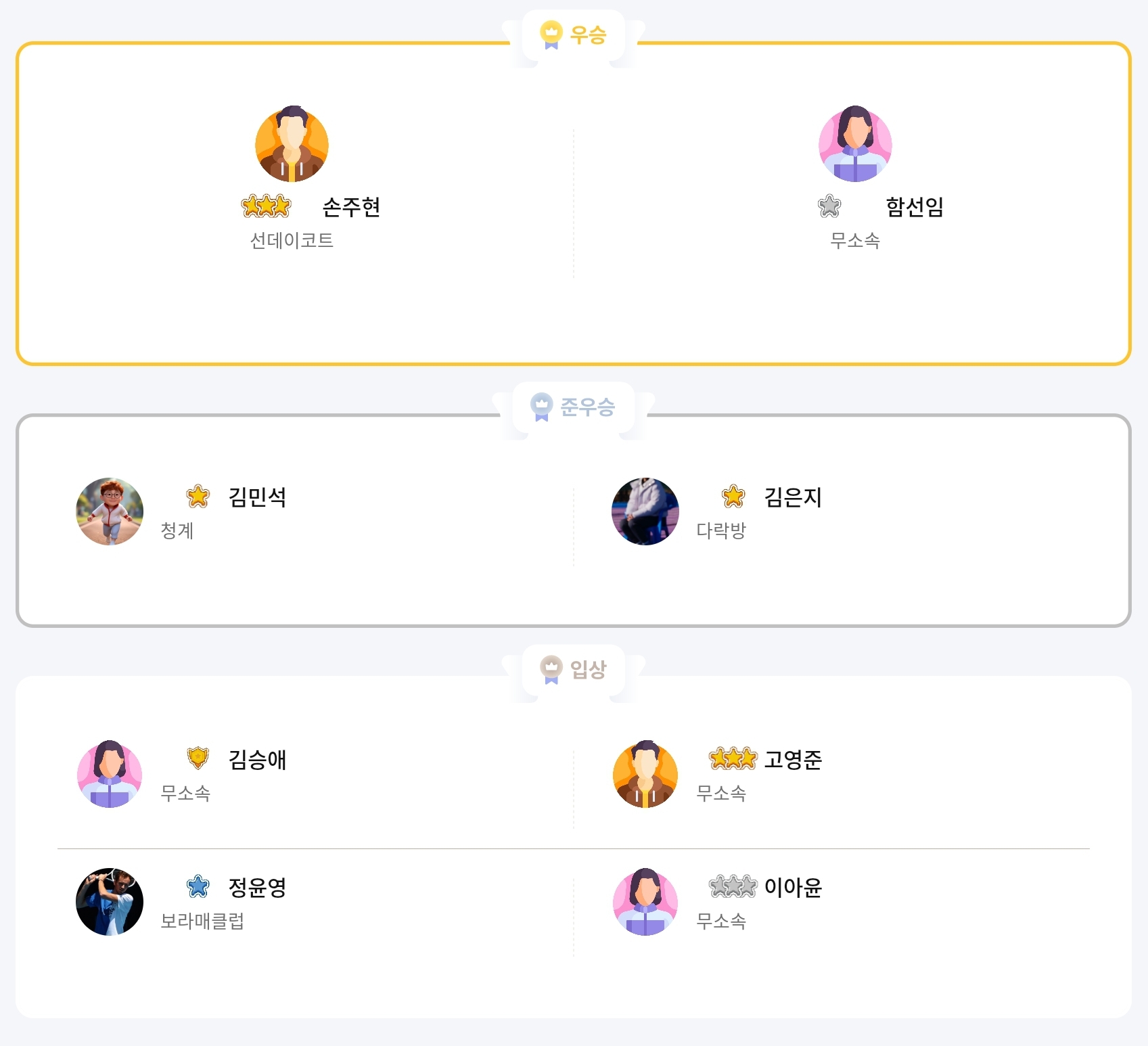Click the gold shield badge by 김승애
Screen dimensions: 1148x1046
(x=198, y=758)
